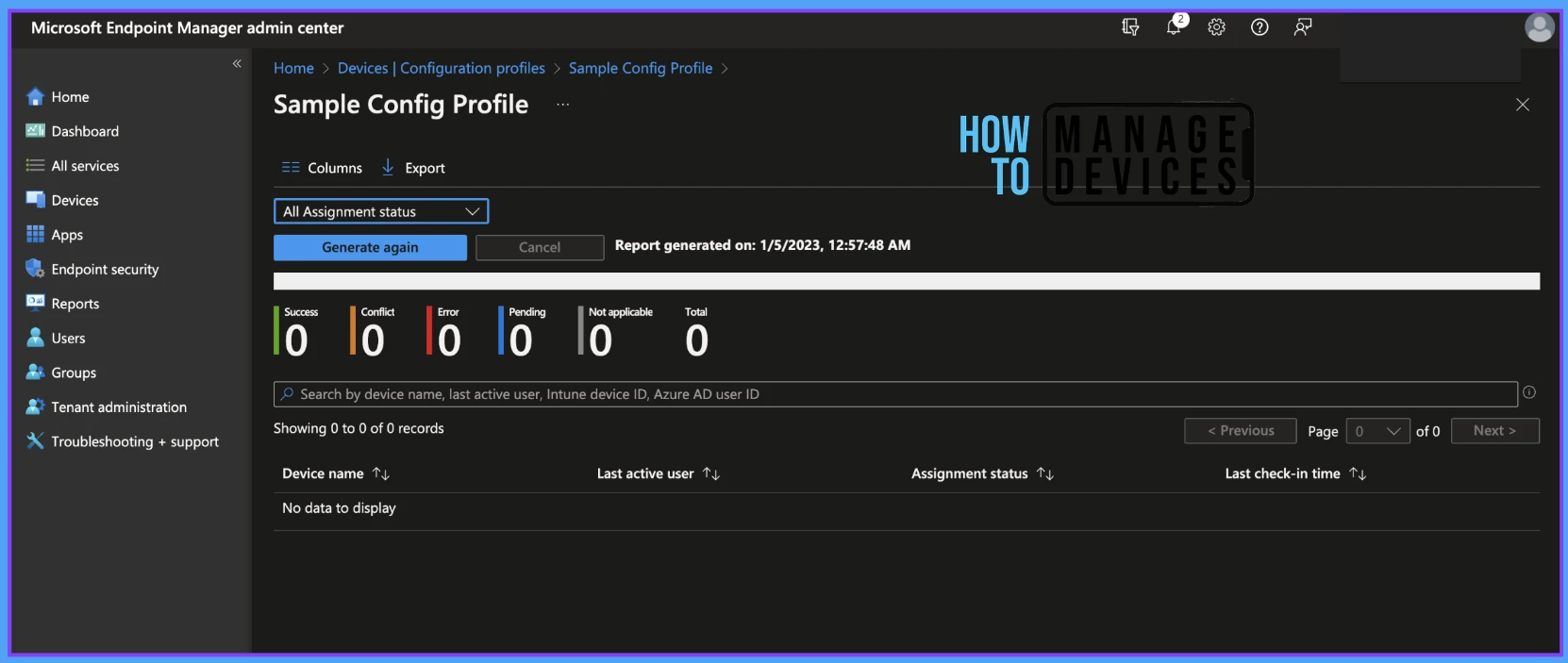Open the ellipsis more options menu
The height and width of the screenshot is (663, 1568).
coord(563,105)
